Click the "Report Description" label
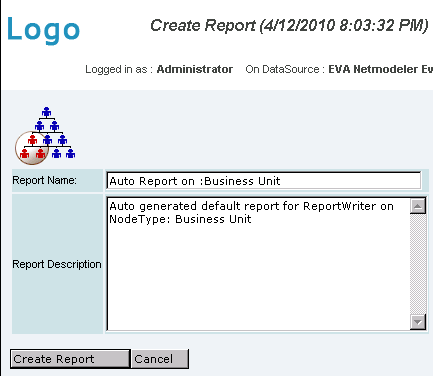Viewport: 433px width, 376px height. (x=57, y=264)
